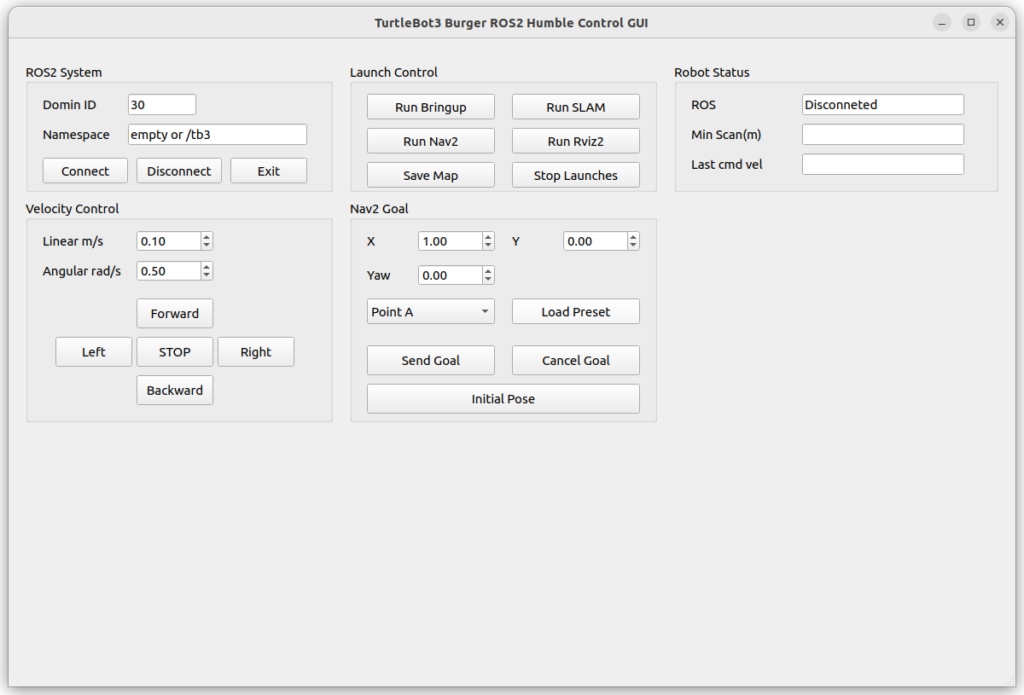Click the X coordinate field

coord(450,241)
